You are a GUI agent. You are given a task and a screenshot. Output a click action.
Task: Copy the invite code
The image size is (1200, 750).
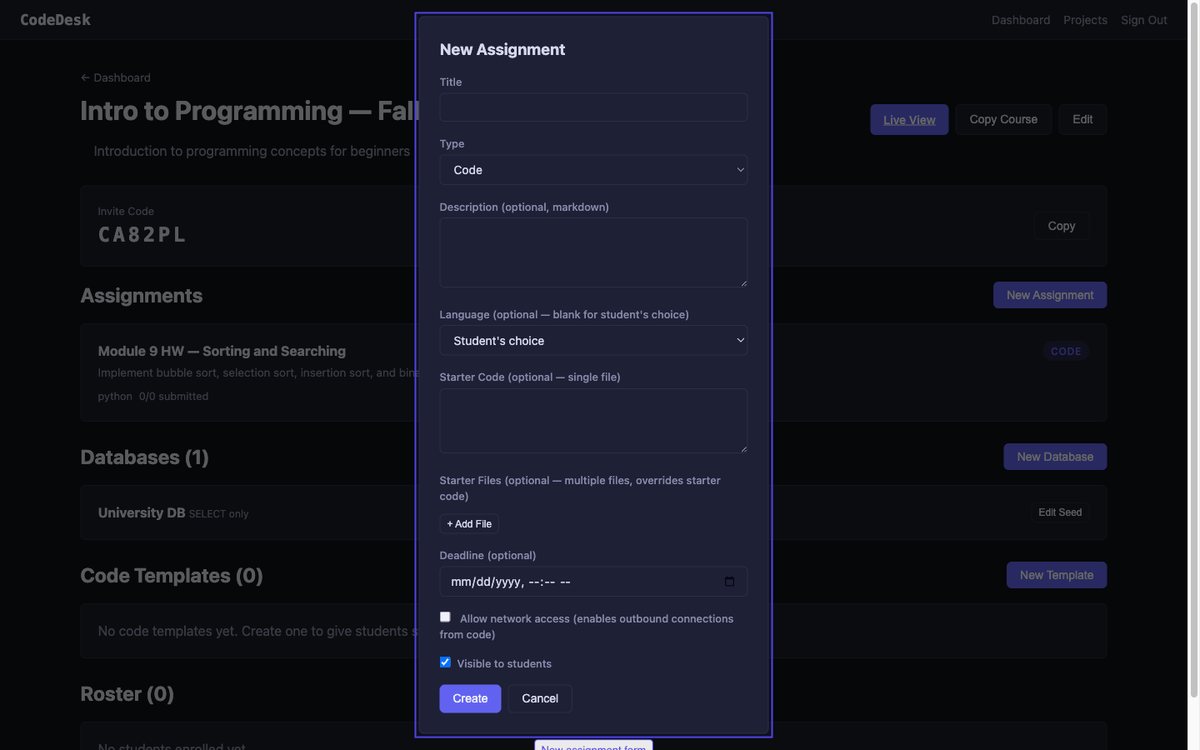click(x=1061, y=226)
